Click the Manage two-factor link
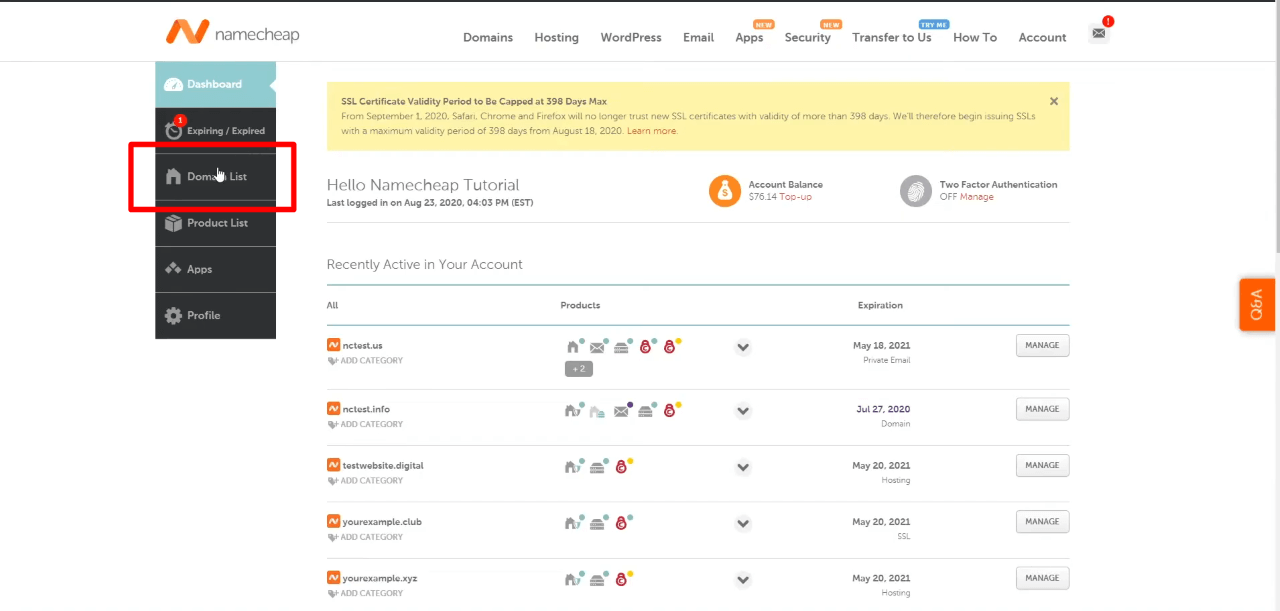 pos(977,197)
